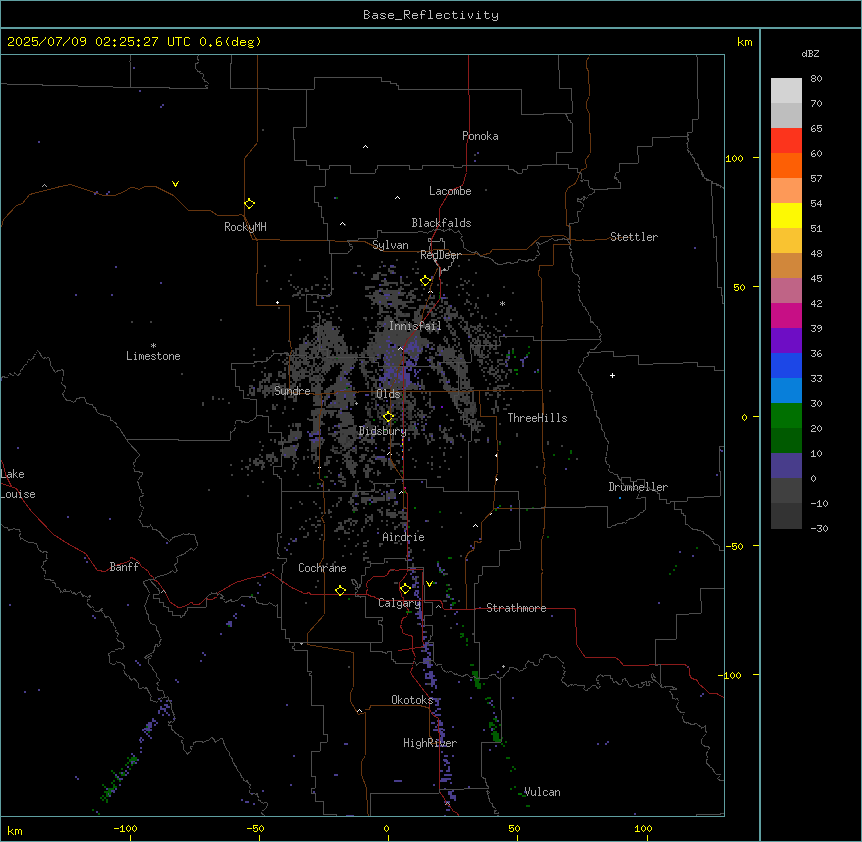Select the Blackfalds city label
This screenshot has height=842, width=862.
click(441, 223)
